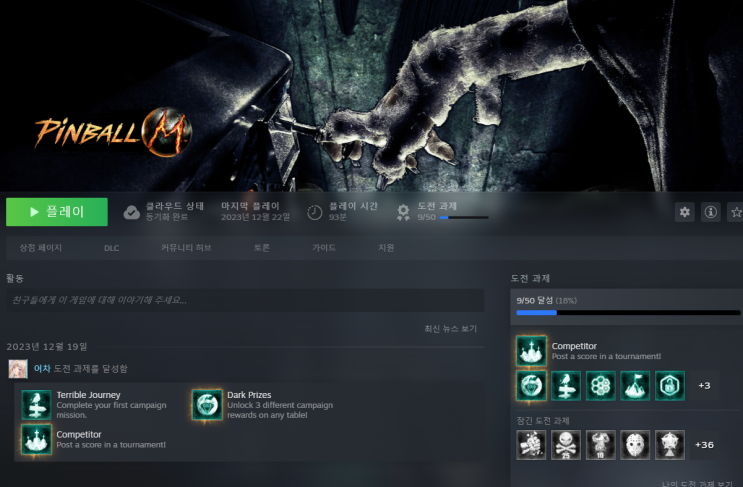
Task: Click the padlock unlocked achievement icon
Action: [x=670, y=386]
